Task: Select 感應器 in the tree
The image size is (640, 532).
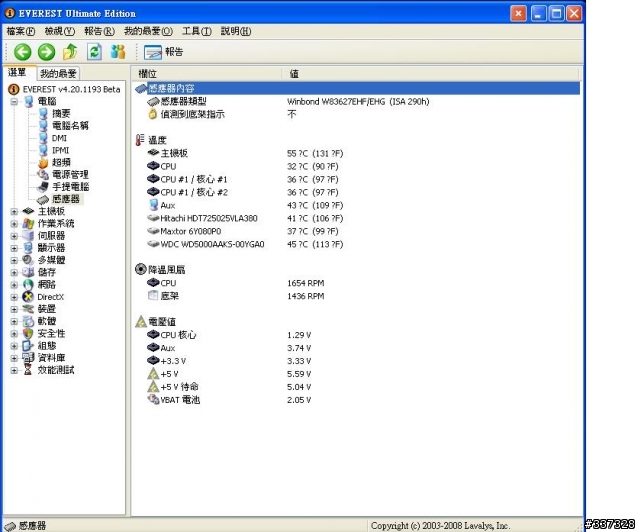Action: [x=66, y=199]
